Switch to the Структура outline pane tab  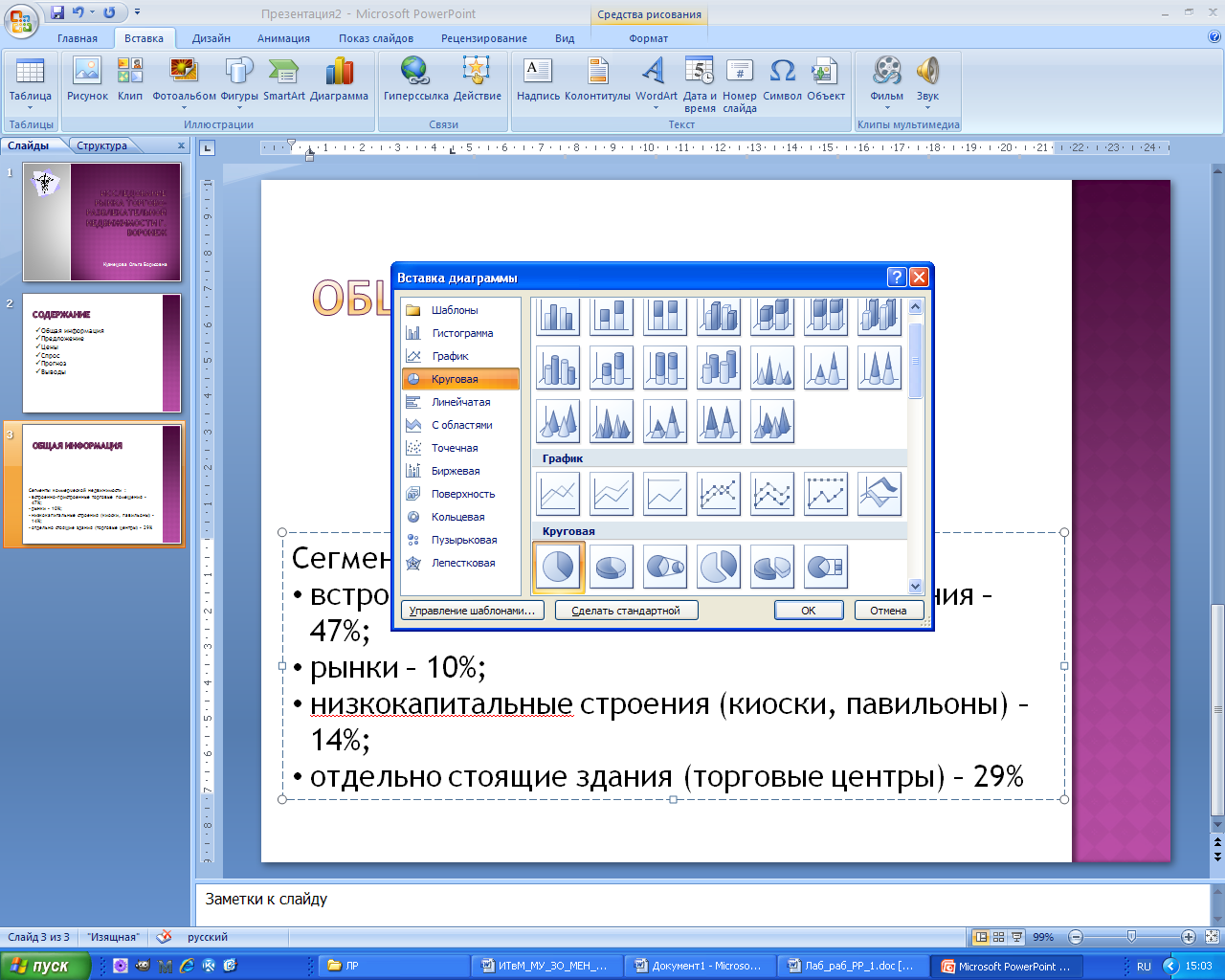point(101,145)
